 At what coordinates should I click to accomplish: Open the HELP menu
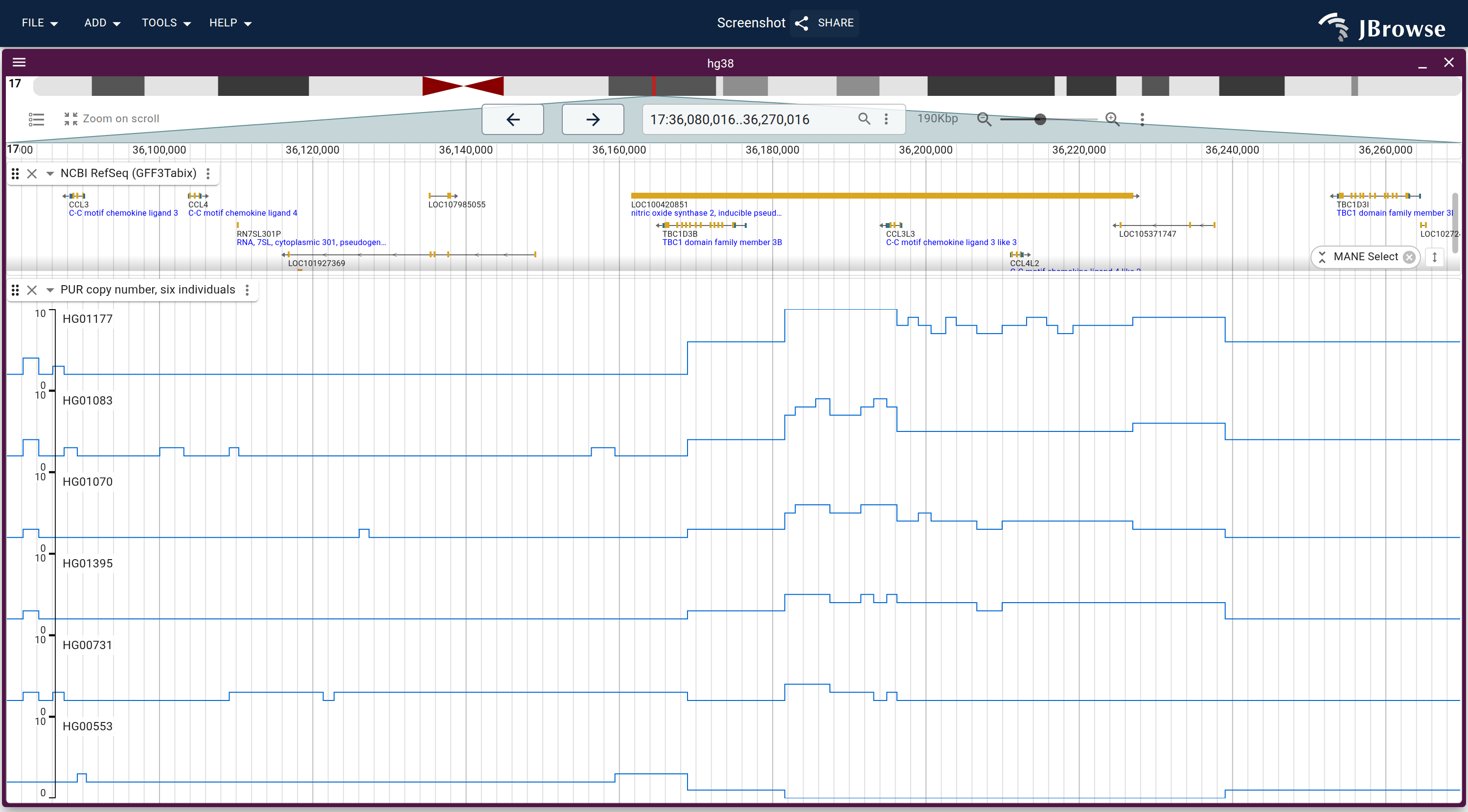coord(229,23)
